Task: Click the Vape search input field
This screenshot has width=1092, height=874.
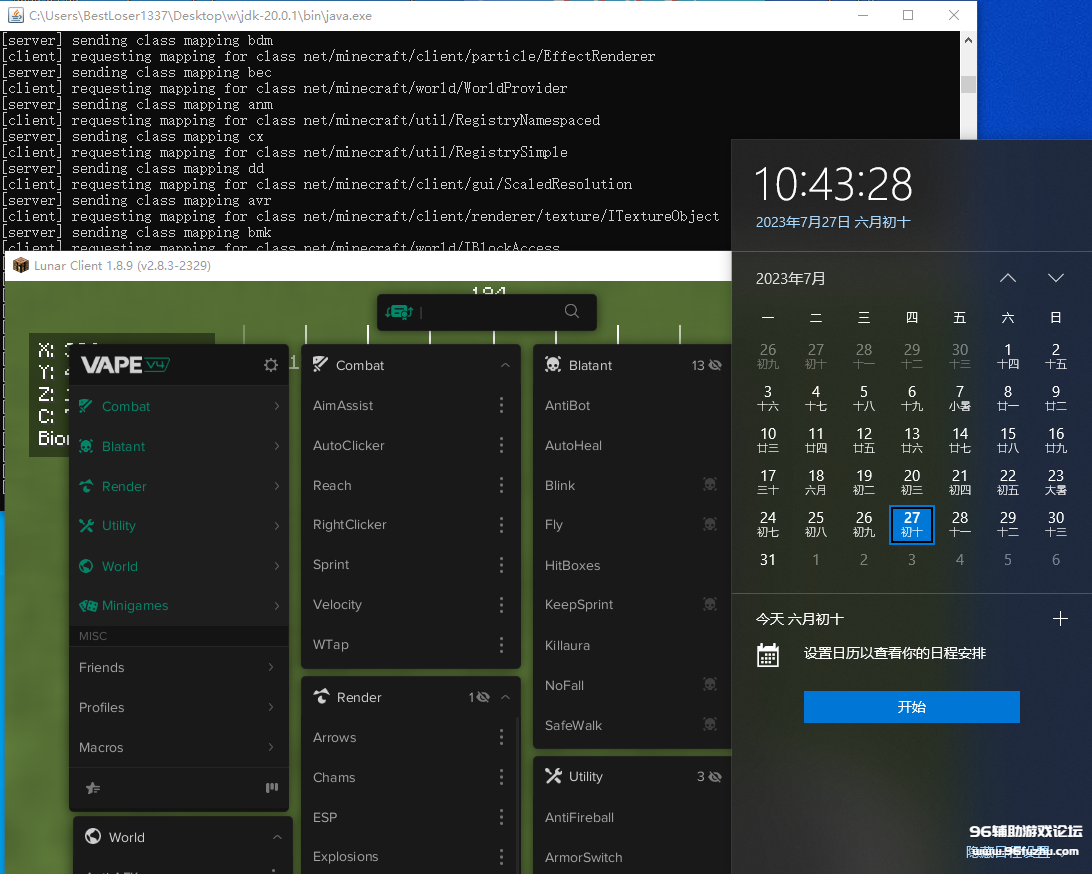Action: pos(490,312)
